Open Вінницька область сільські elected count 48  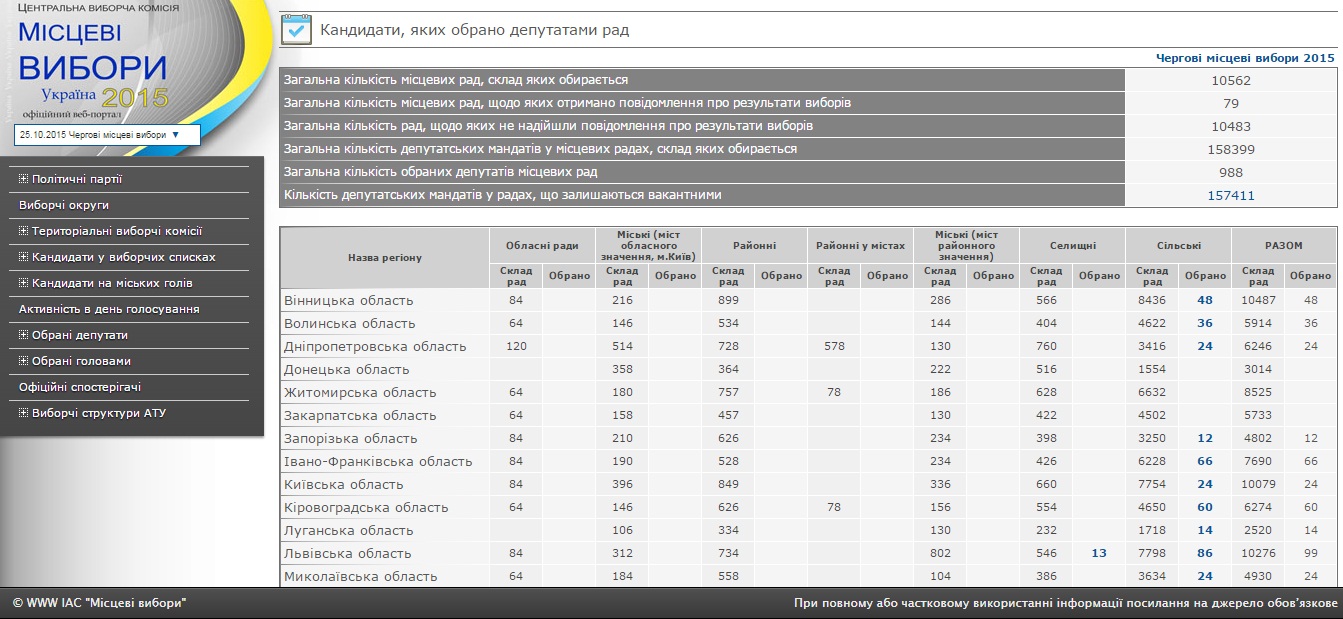click(x=1204, y=301)
